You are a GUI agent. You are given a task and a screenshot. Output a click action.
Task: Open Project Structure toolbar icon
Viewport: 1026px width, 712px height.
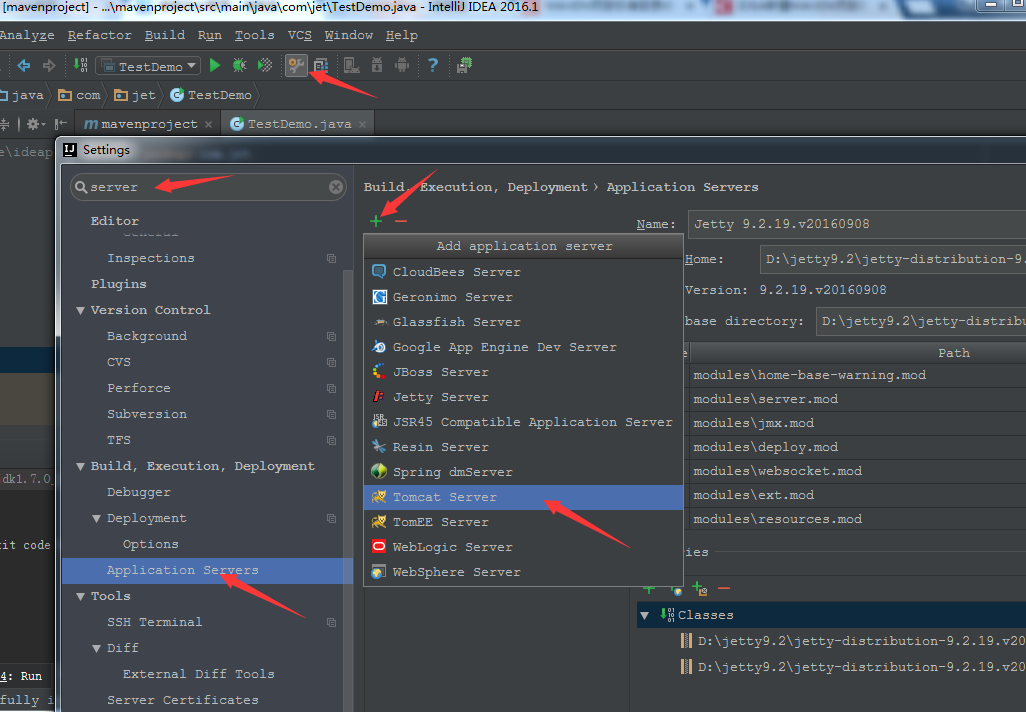[x=321, y=65]
